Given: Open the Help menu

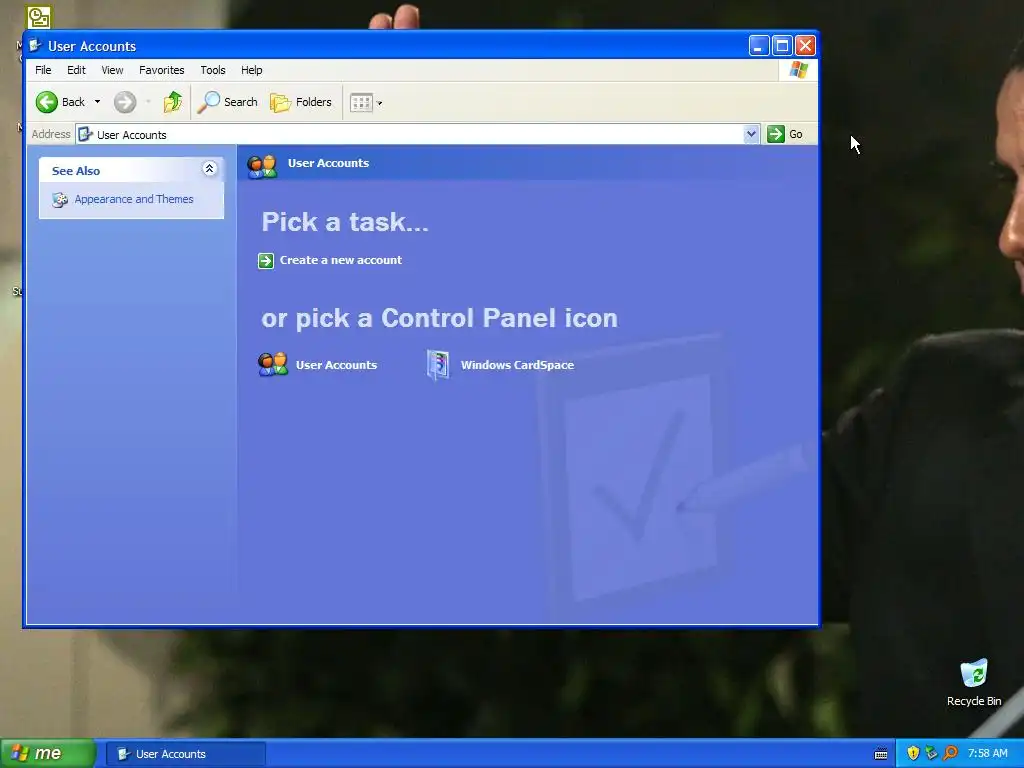Looking at the screenshot, I should pyautogui.click(x=251, y=70).
